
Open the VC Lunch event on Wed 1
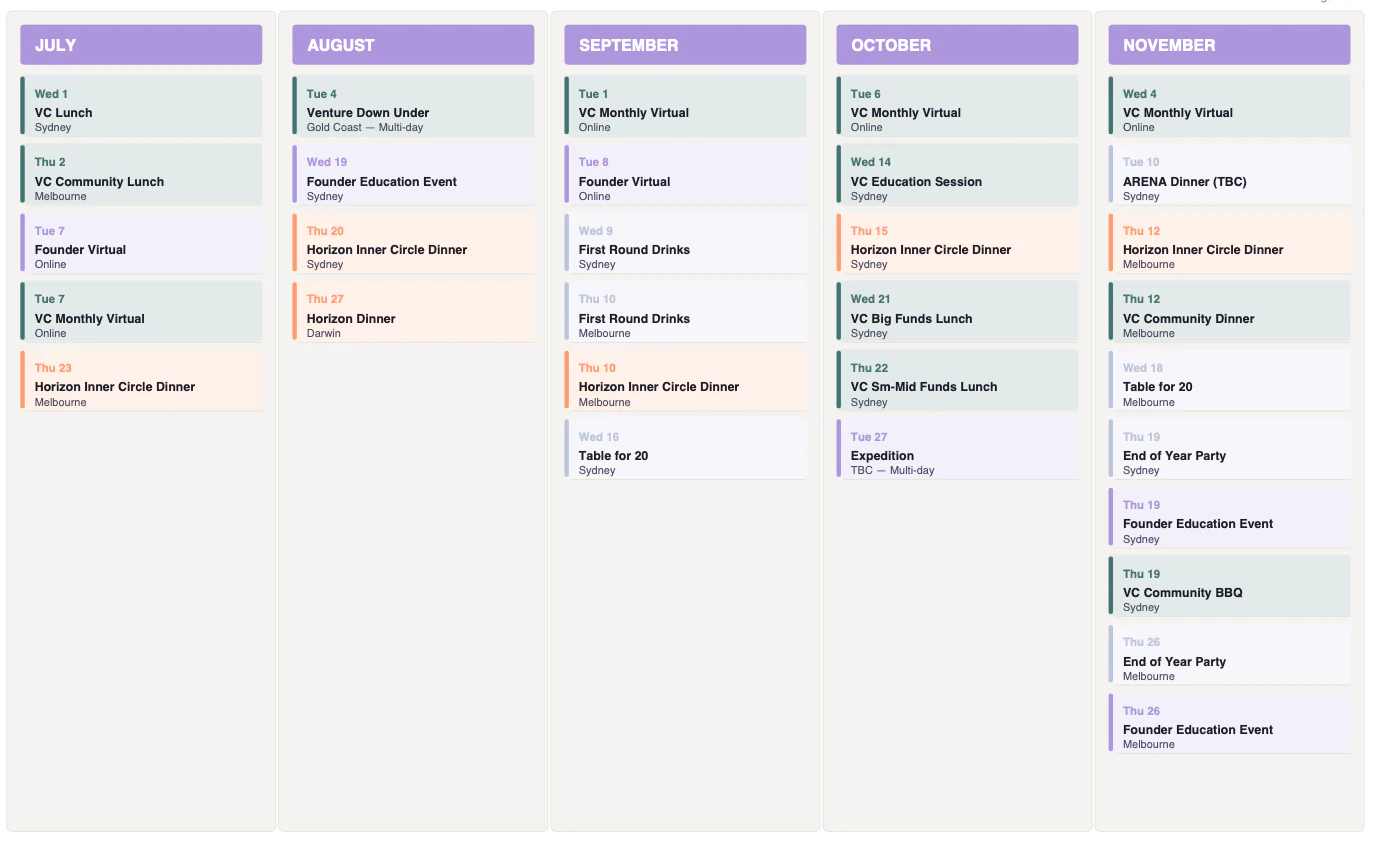[141, 106]
